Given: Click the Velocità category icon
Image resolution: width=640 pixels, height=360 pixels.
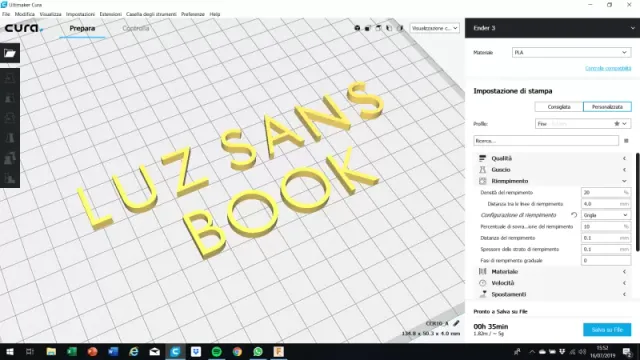Looking at the screenshot, I should pos(482,283).
